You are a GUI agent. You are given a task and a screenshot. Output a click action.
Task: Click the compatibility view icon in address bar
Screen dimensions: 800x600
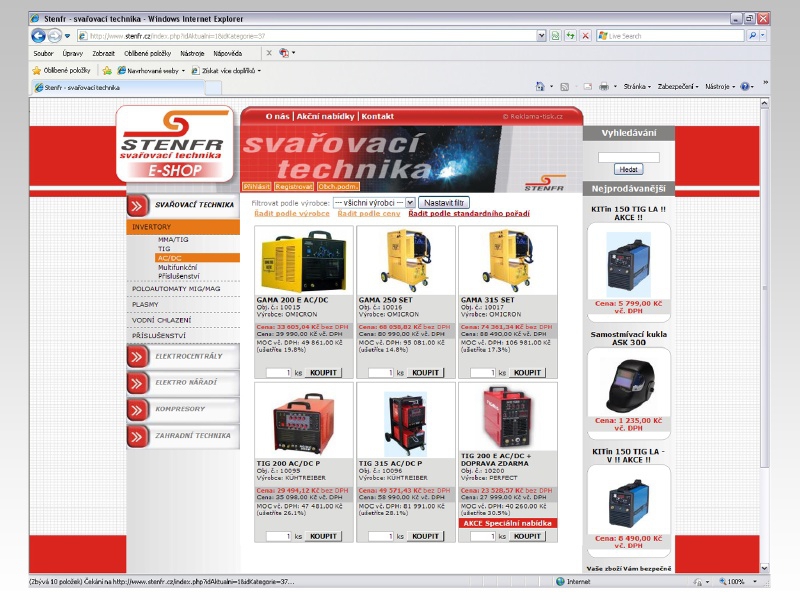point(555,36)
